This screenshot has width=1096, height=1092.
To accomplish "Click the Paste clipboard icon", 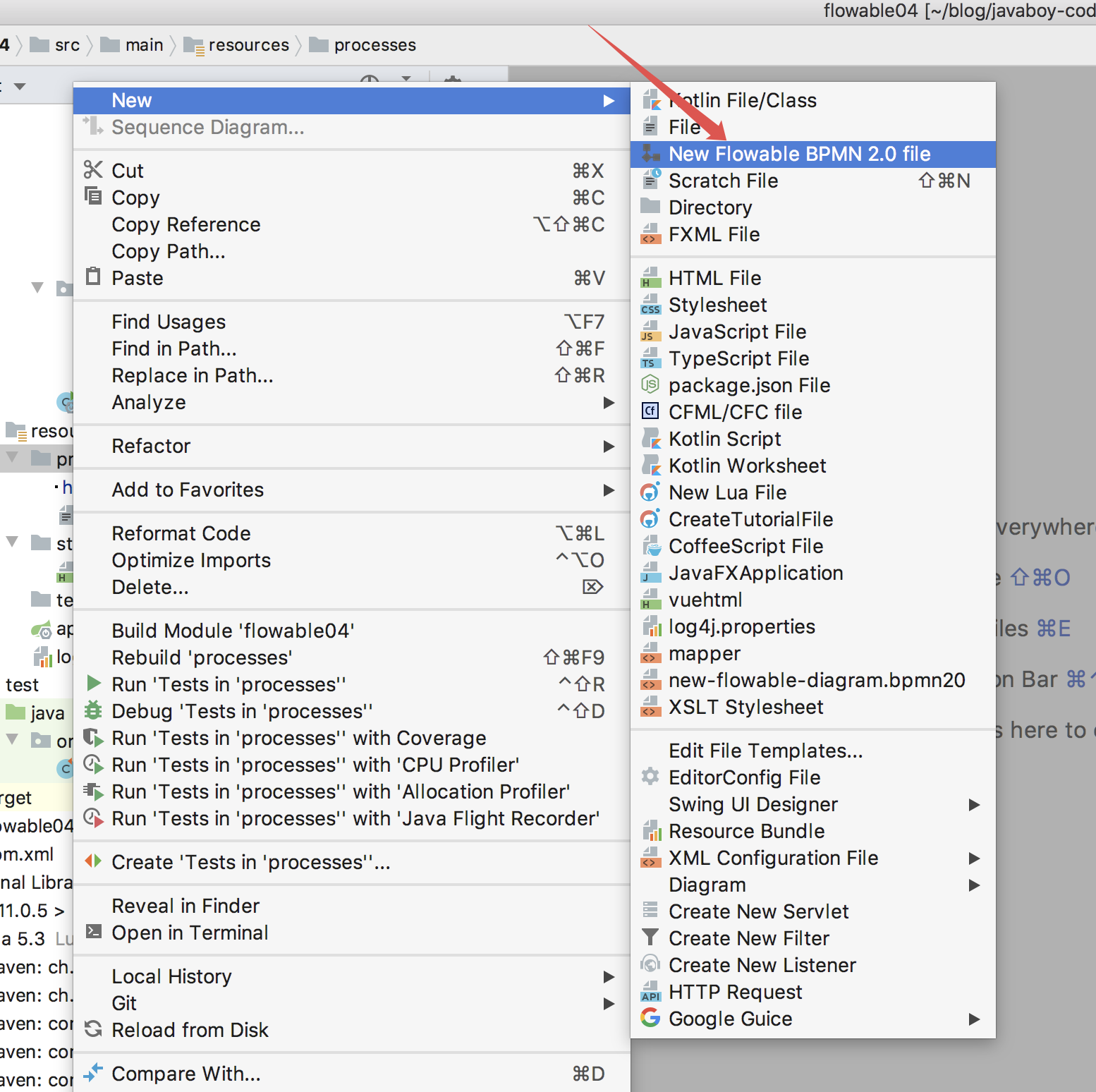I will click(x=93, y=276).
